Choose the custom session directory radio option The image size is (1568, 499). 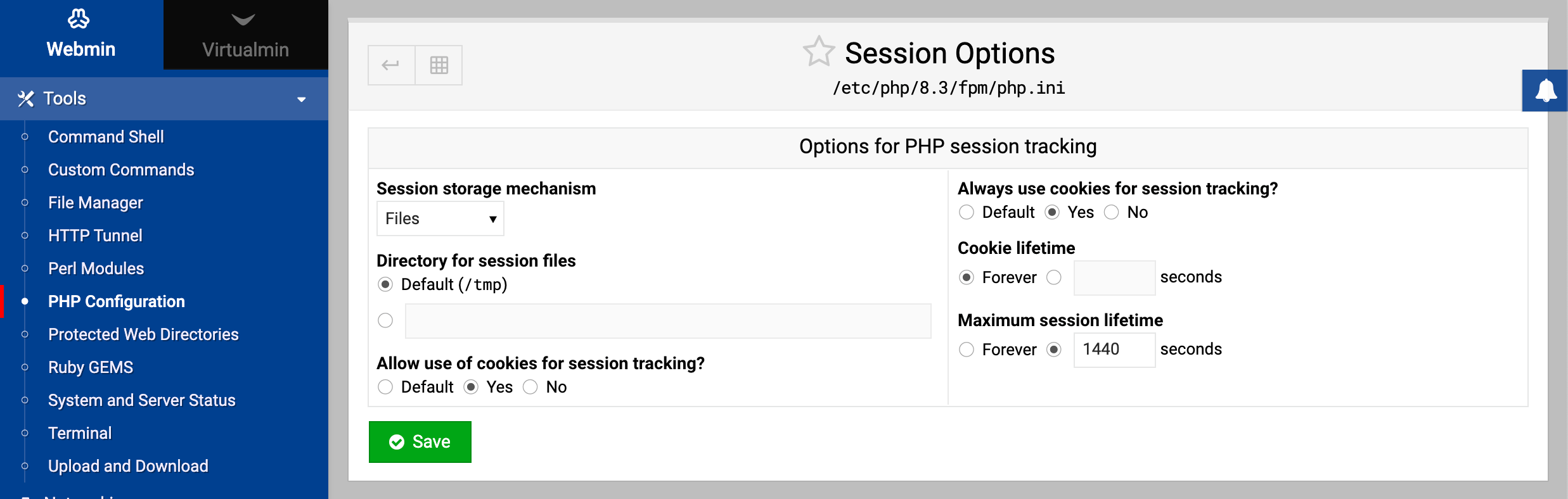[x=385, y=321]
